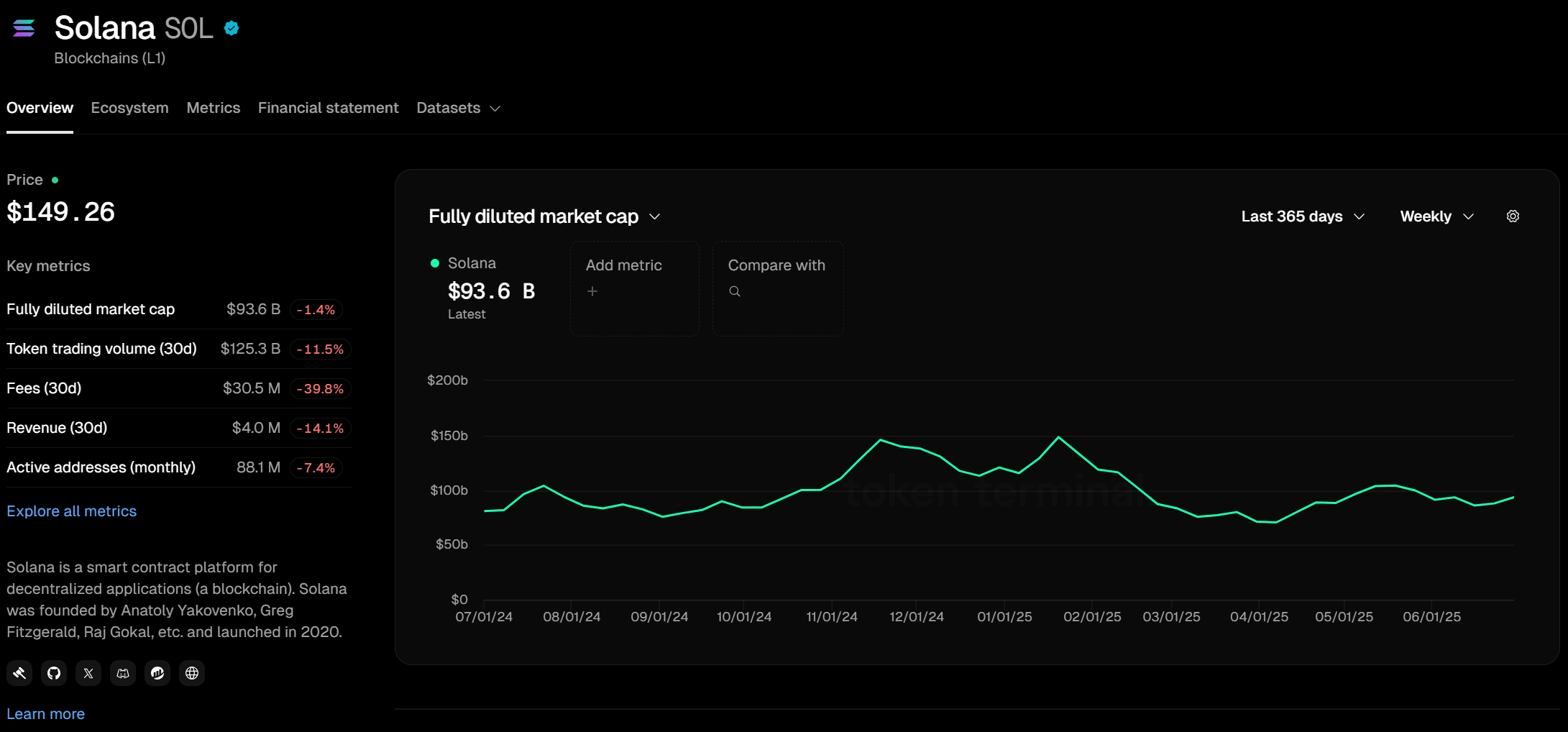Click Explore all metrics link
This screenshot has height=732, width=1568.
tap(71, 511)
